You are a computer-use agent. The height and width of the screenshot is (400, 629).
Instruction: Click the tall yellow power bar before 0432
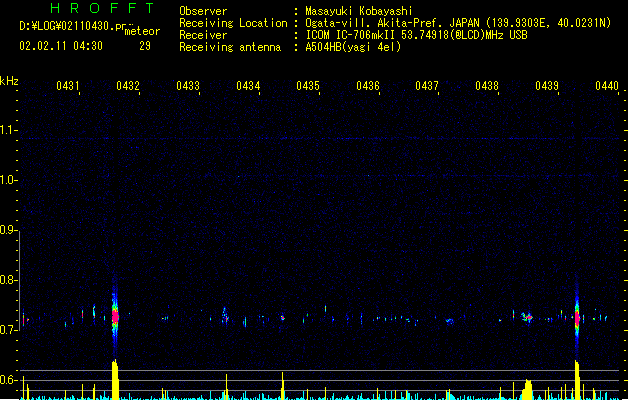115,379
